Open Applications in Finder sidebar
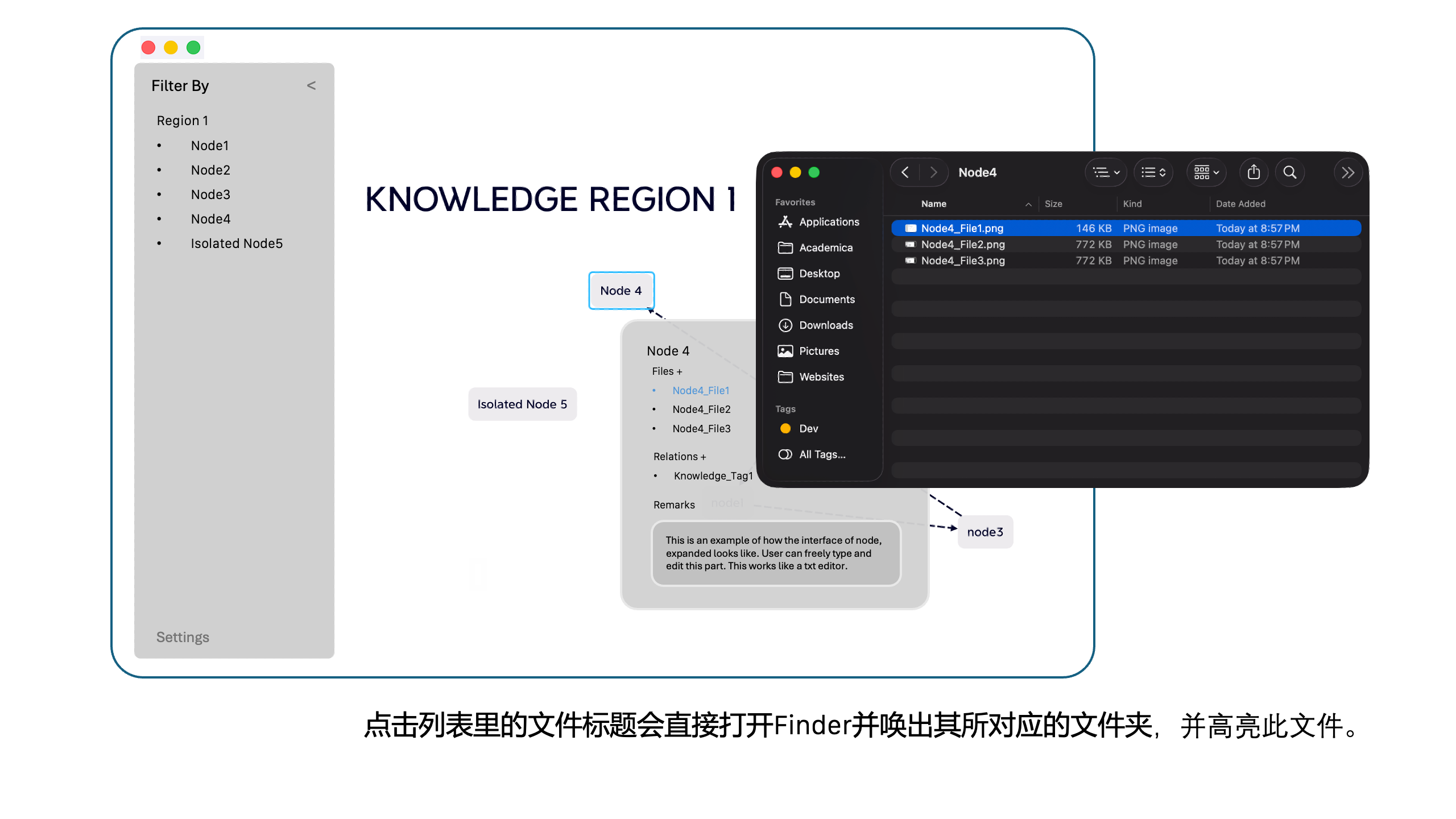The width and height of the screenshot is (1456, 819). pos(829,222)
